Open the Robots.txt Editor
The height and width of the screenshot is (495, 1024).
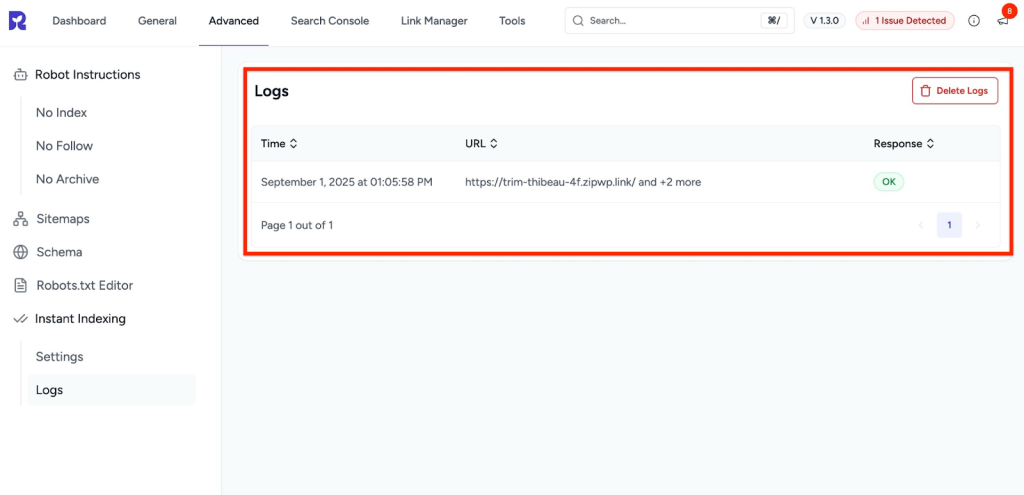85,285
